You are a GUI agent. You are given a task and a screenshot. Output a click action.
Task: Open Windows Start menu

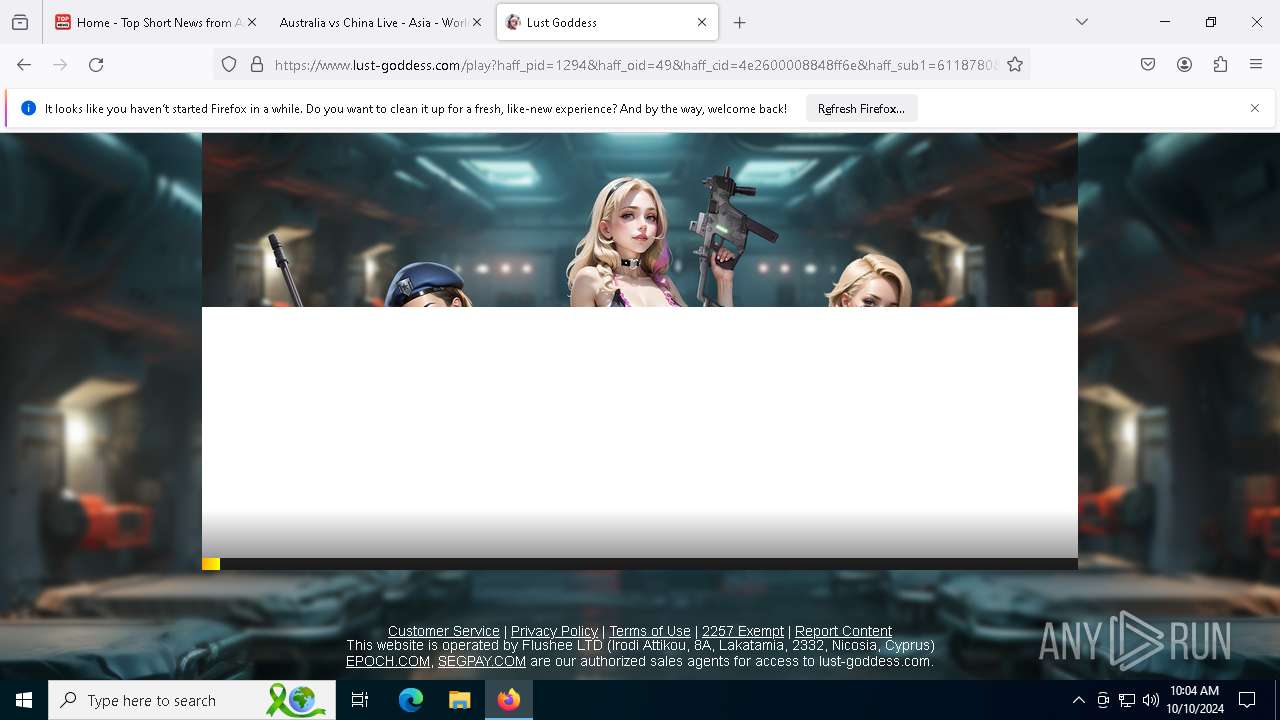click(x=24, y=700)
